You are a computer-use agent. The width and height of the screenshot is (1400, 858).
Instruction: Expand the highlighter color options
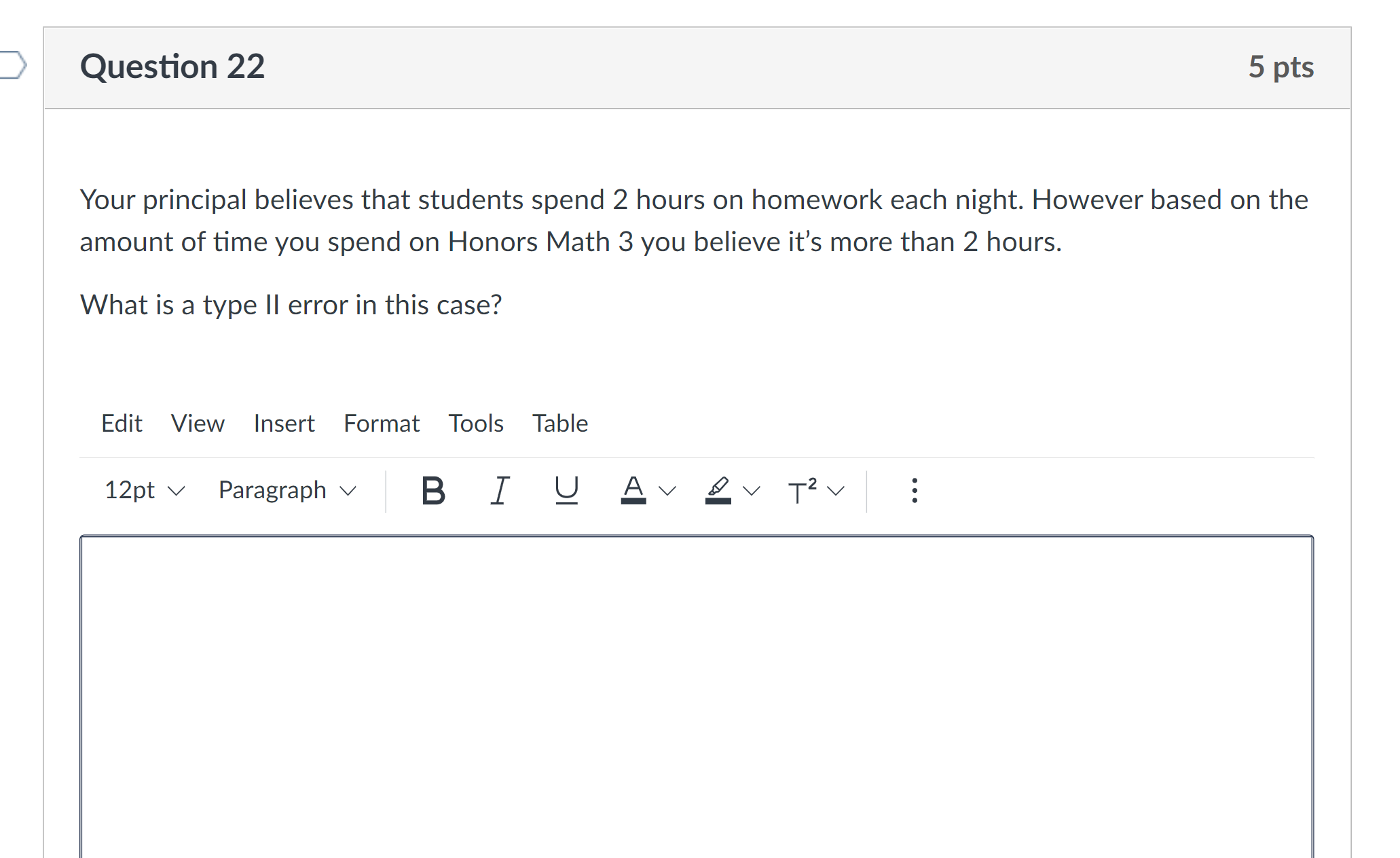(x=752, y=491)
